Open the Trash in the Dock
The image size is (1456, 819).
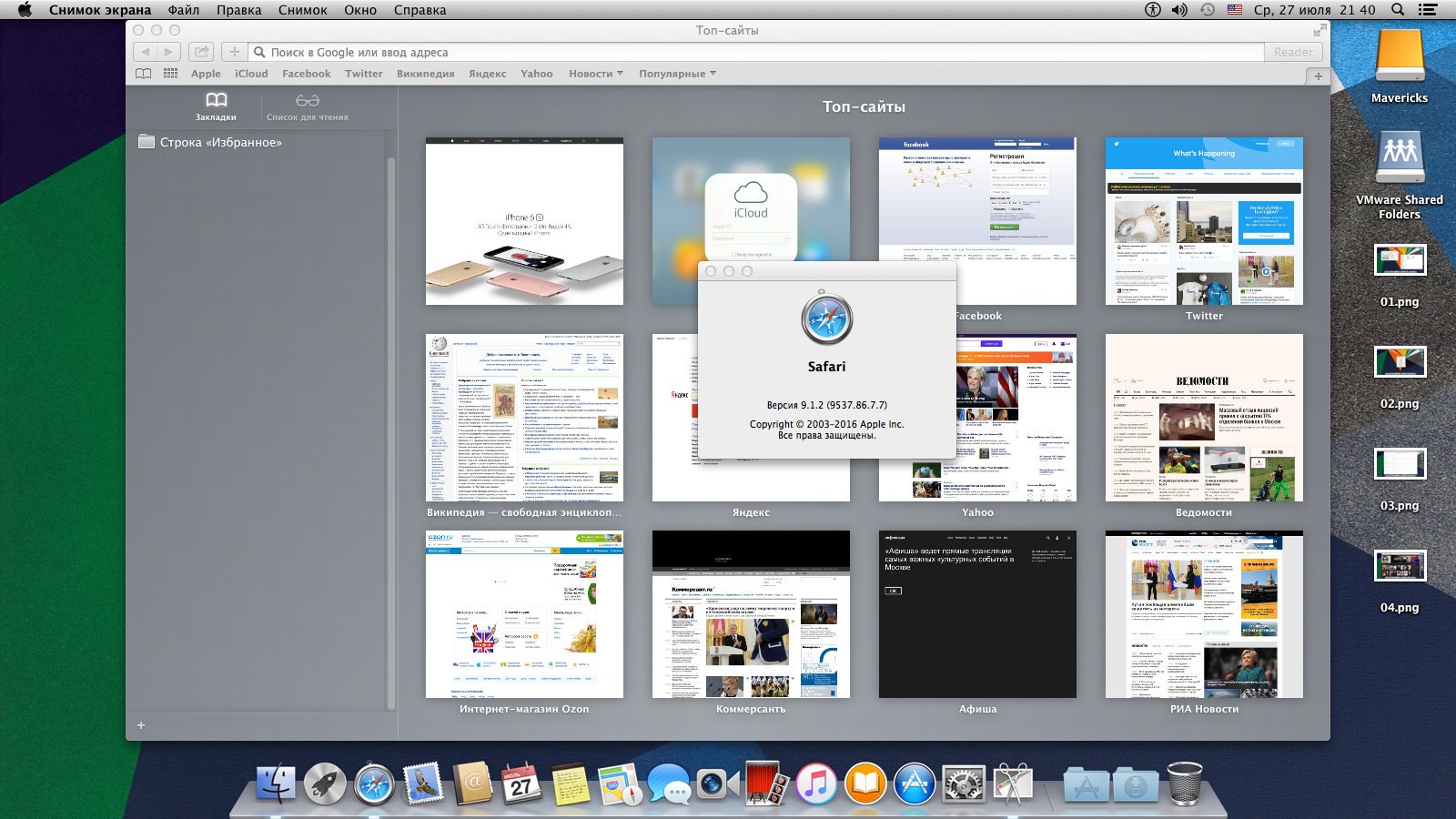pyautogui.click(x=1185, y=783)
